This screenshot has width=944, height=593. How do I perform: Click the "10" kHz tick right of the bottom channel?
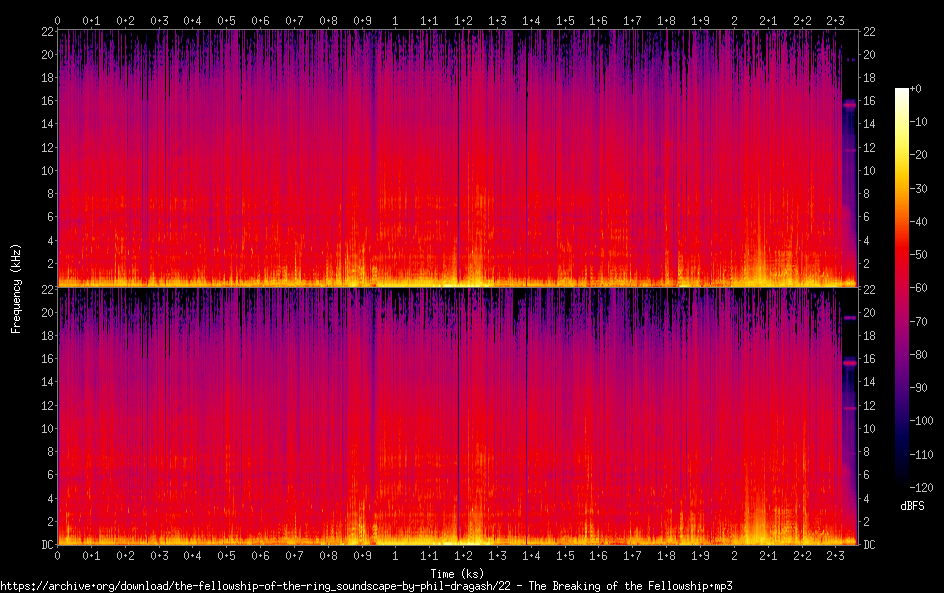pyautogui.click(x=870, y=428)
